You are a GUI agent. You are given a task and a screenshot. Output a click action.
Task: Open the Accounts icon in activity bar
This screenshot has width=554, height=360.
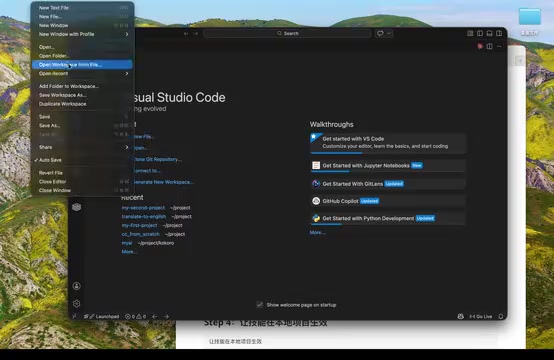[77, 286]
